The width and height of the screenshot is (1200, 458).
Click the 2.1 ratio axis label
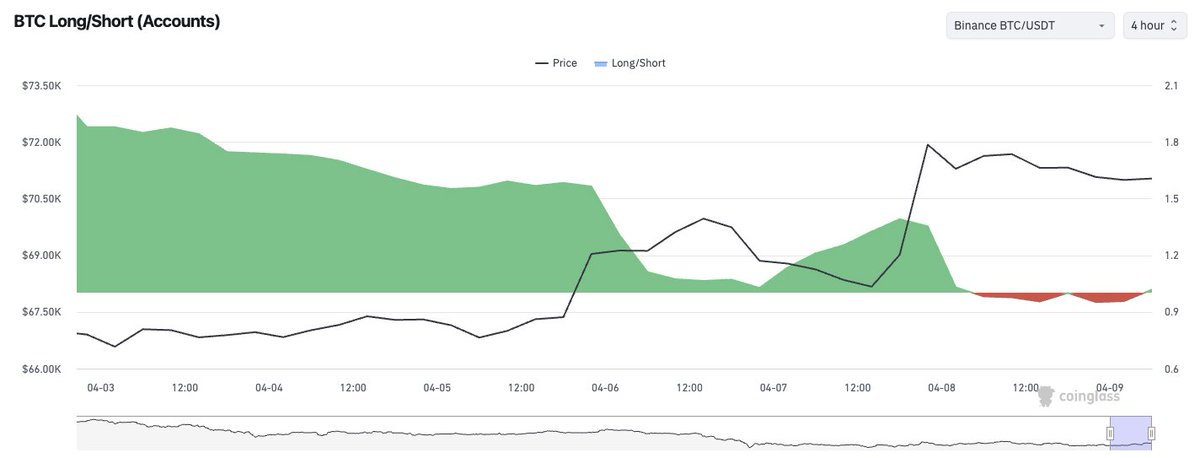click(x=1171, y=86)
